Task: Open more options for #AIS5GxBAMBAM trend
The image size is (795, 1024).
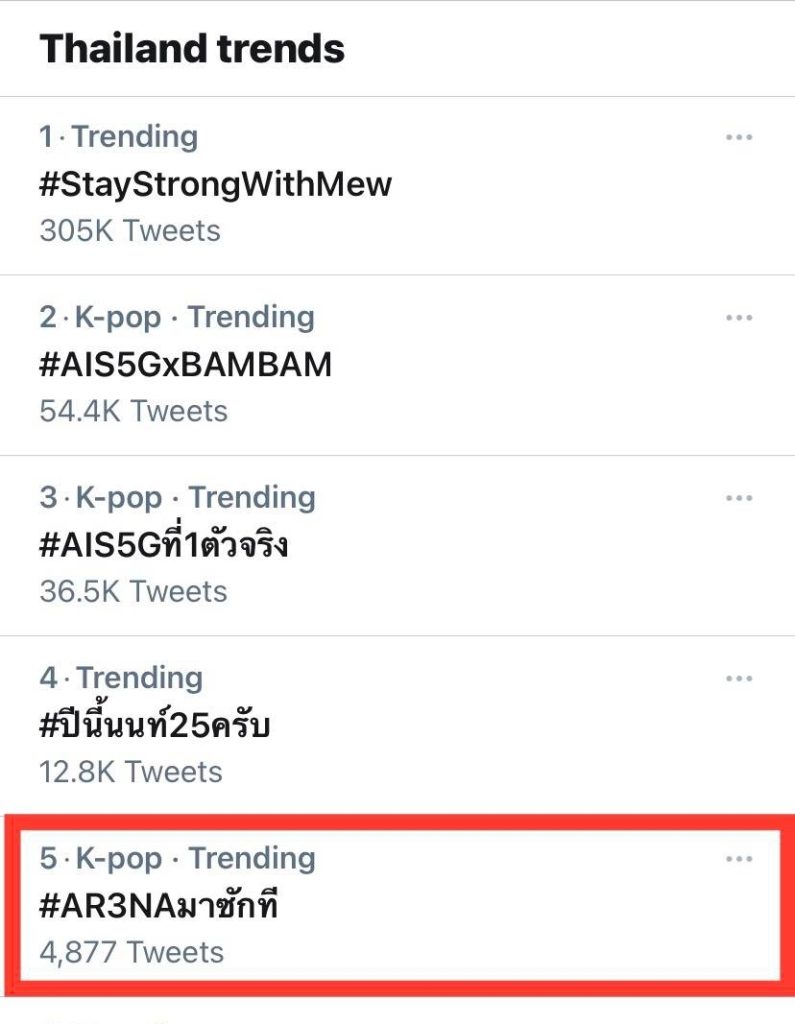Action: [739, 318]
